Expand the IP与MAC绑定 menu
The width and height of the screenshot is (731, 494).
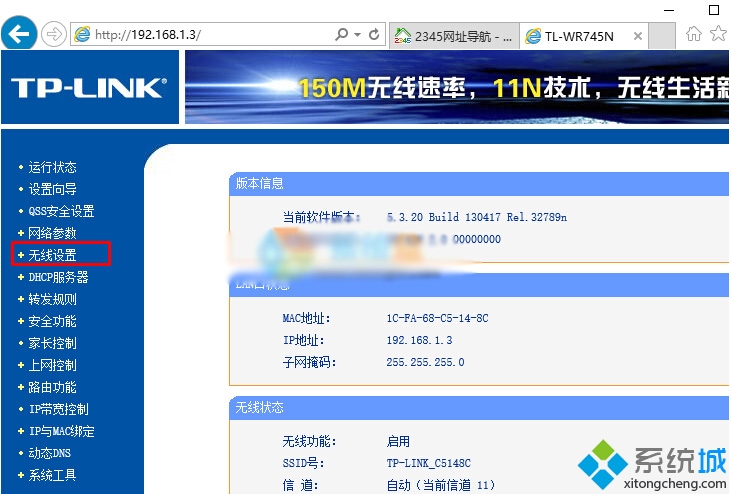[62, 431]
